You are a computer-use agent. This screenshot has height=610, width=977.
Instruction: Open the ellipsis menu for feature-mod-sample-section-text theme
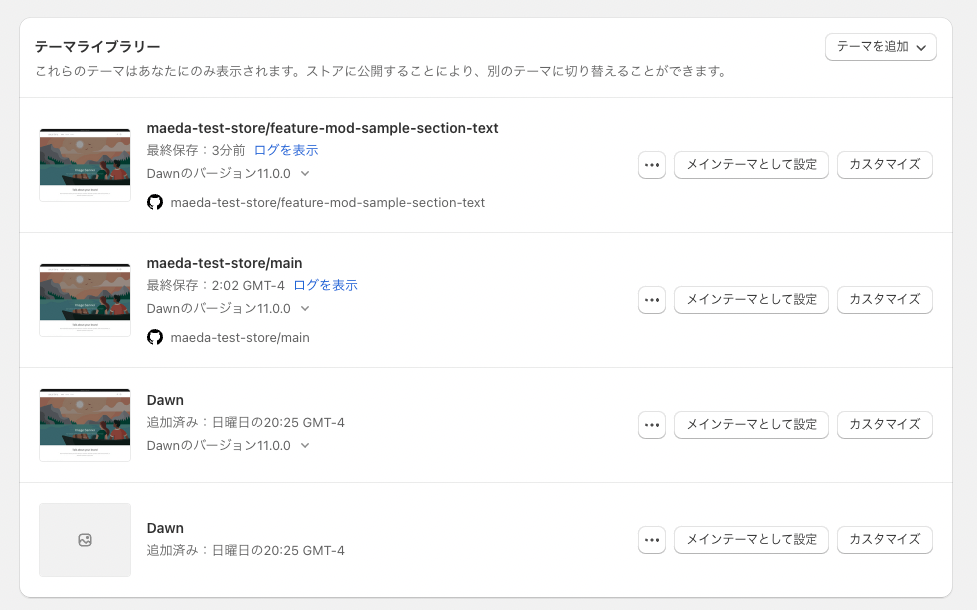pyautogui.click(x=652, y=165)
